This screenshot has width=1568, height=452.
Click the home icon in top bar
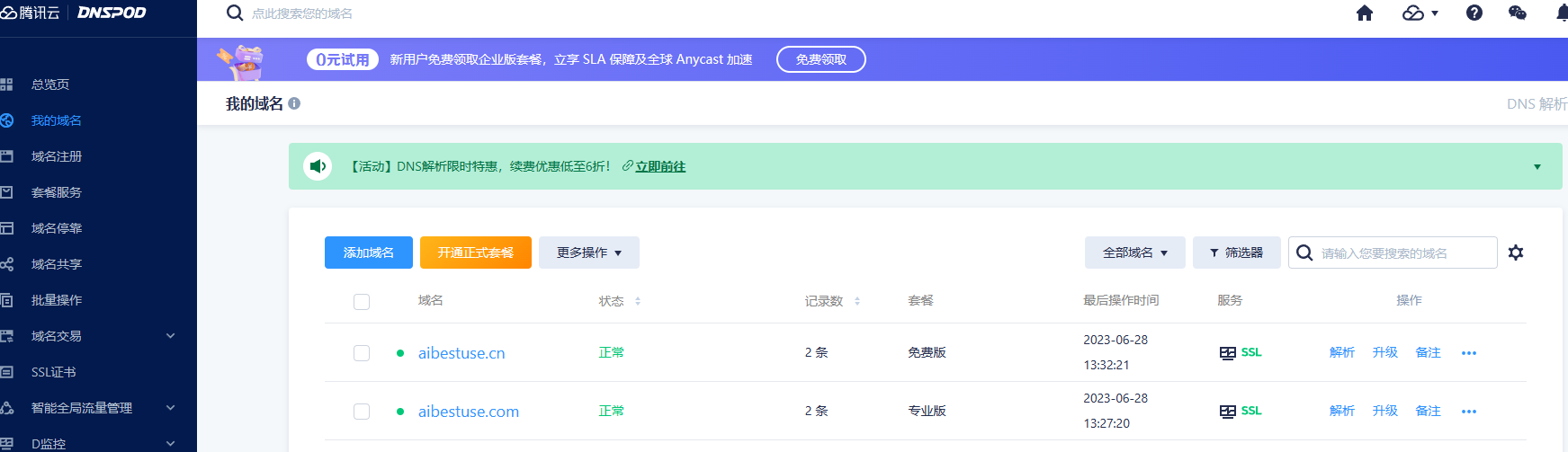[x=1365, y=13]
